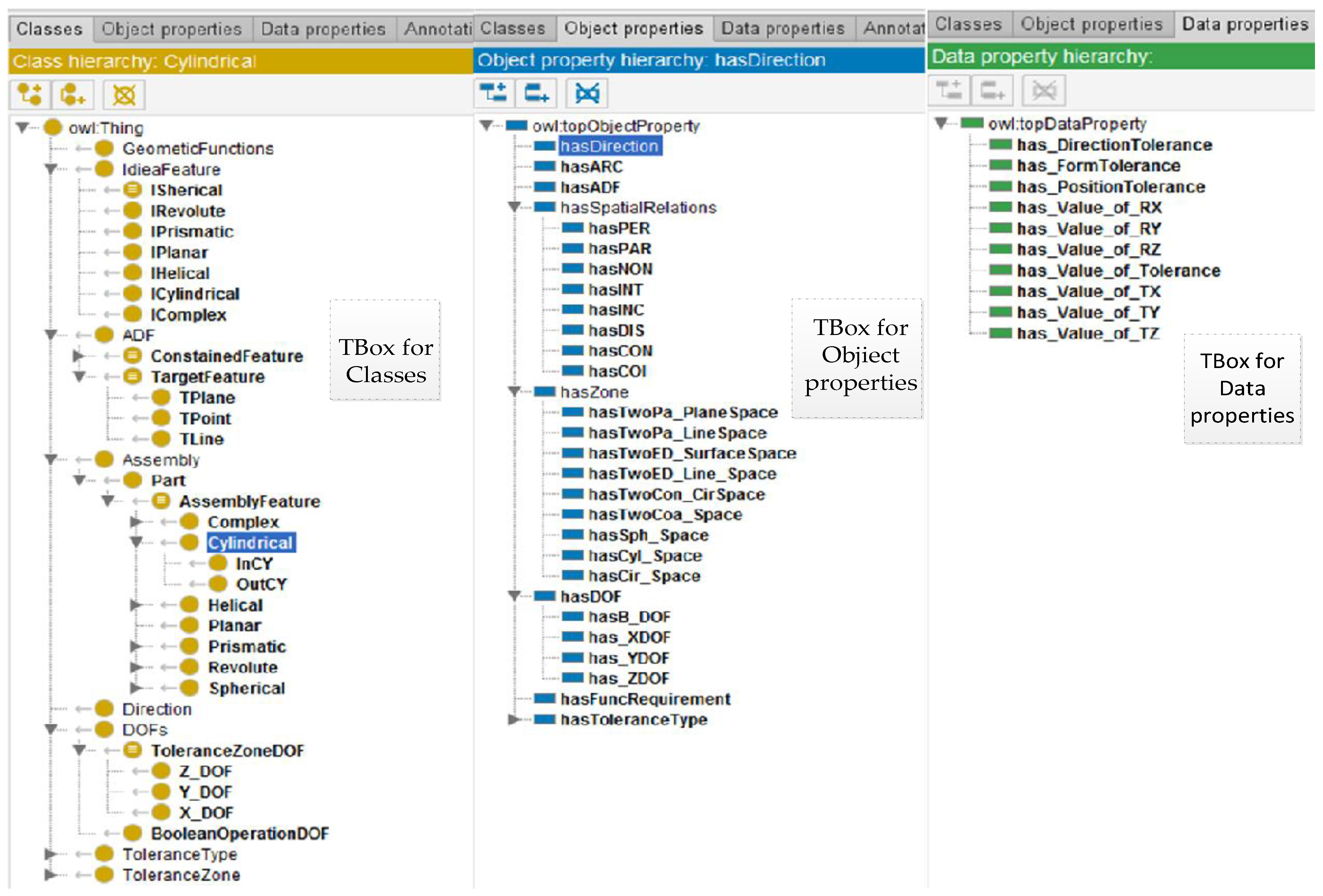Expand the ConstainedFeature class node
The image size is (1323, 896).
pyautogui.click(x=78, y=356)
